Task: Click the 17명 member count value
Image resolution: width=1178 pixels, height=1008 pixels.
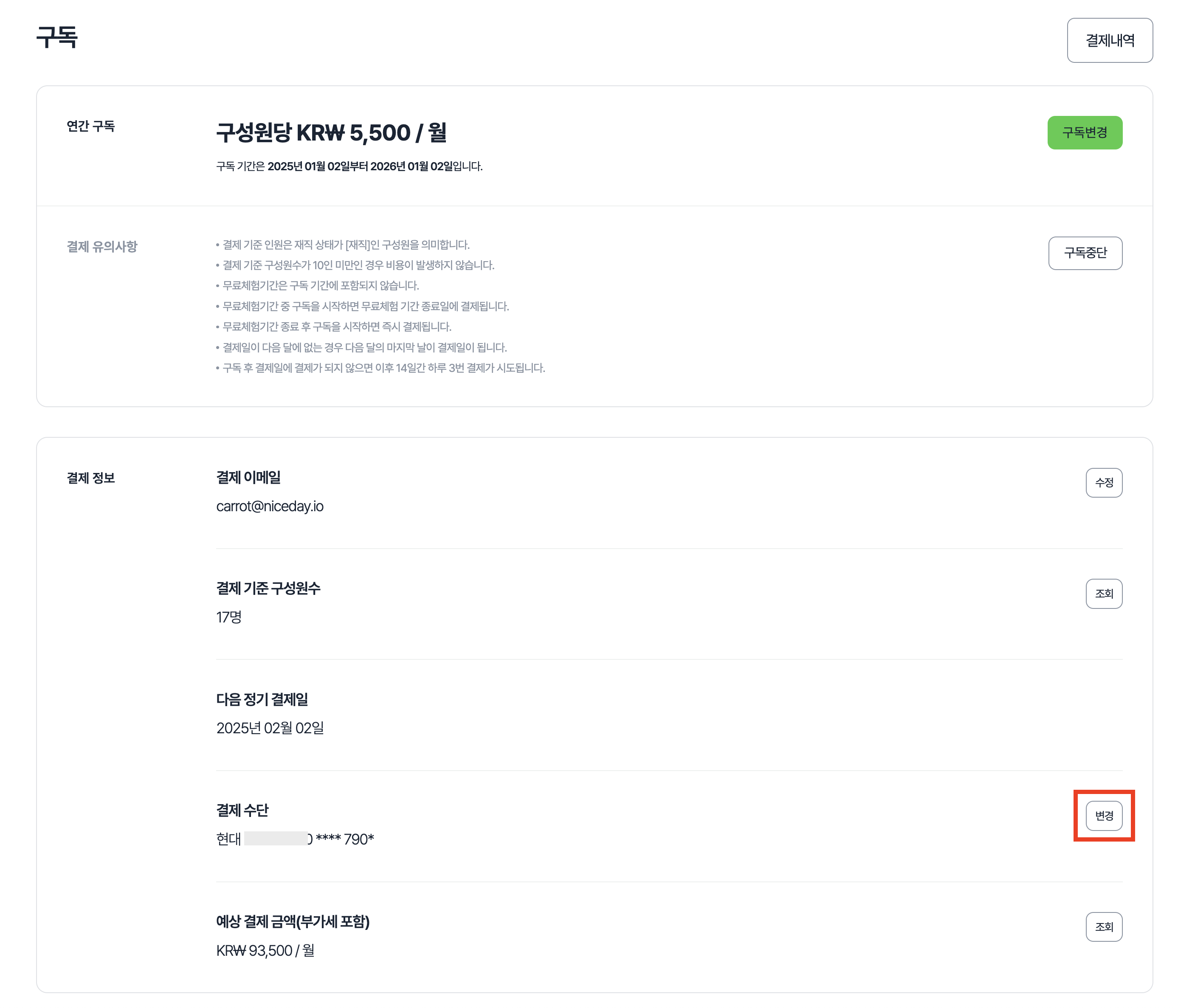Action: pos(228,617)
